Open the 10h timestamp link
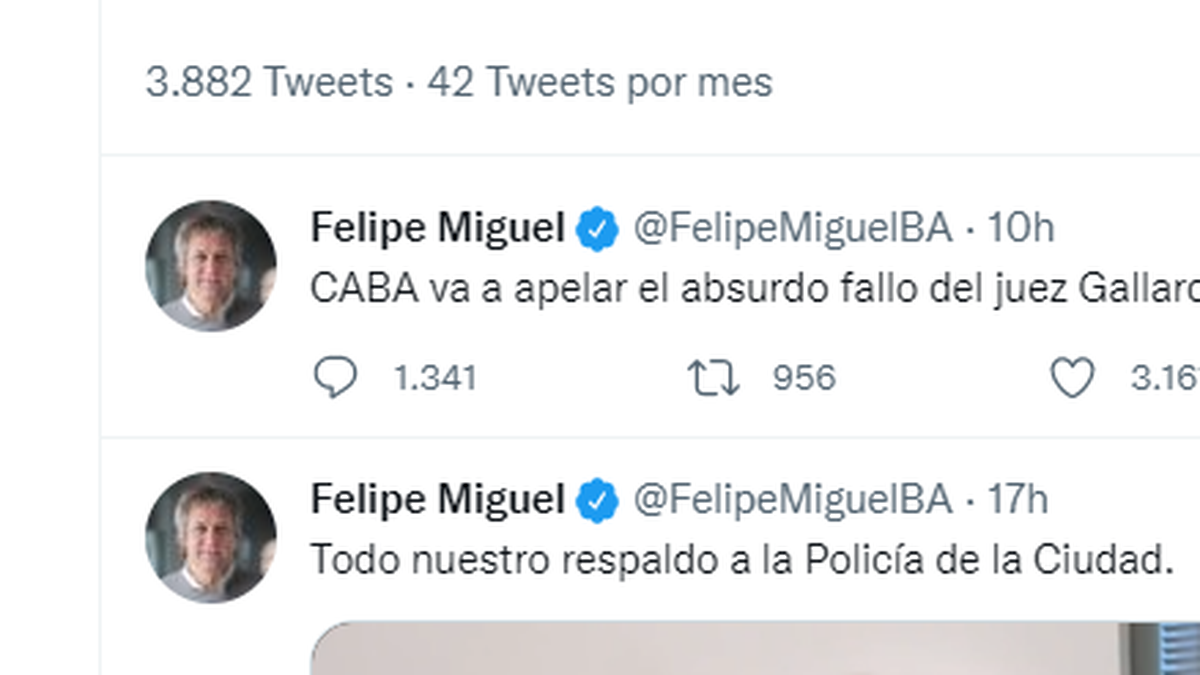The width and height of the screenshot is (1200, 675). (x=1021, y=229)
